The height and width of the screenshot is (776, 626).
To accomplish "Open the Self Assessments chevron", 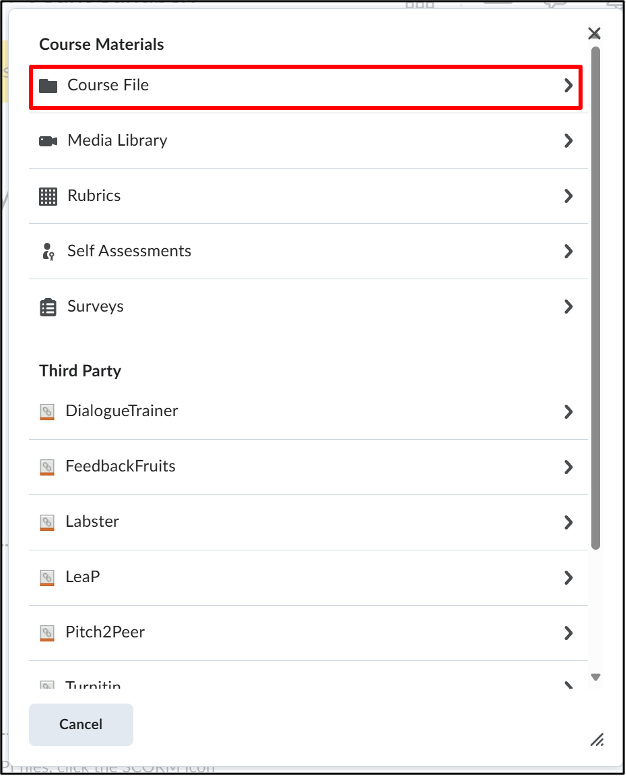I will (x=568, y=251).
